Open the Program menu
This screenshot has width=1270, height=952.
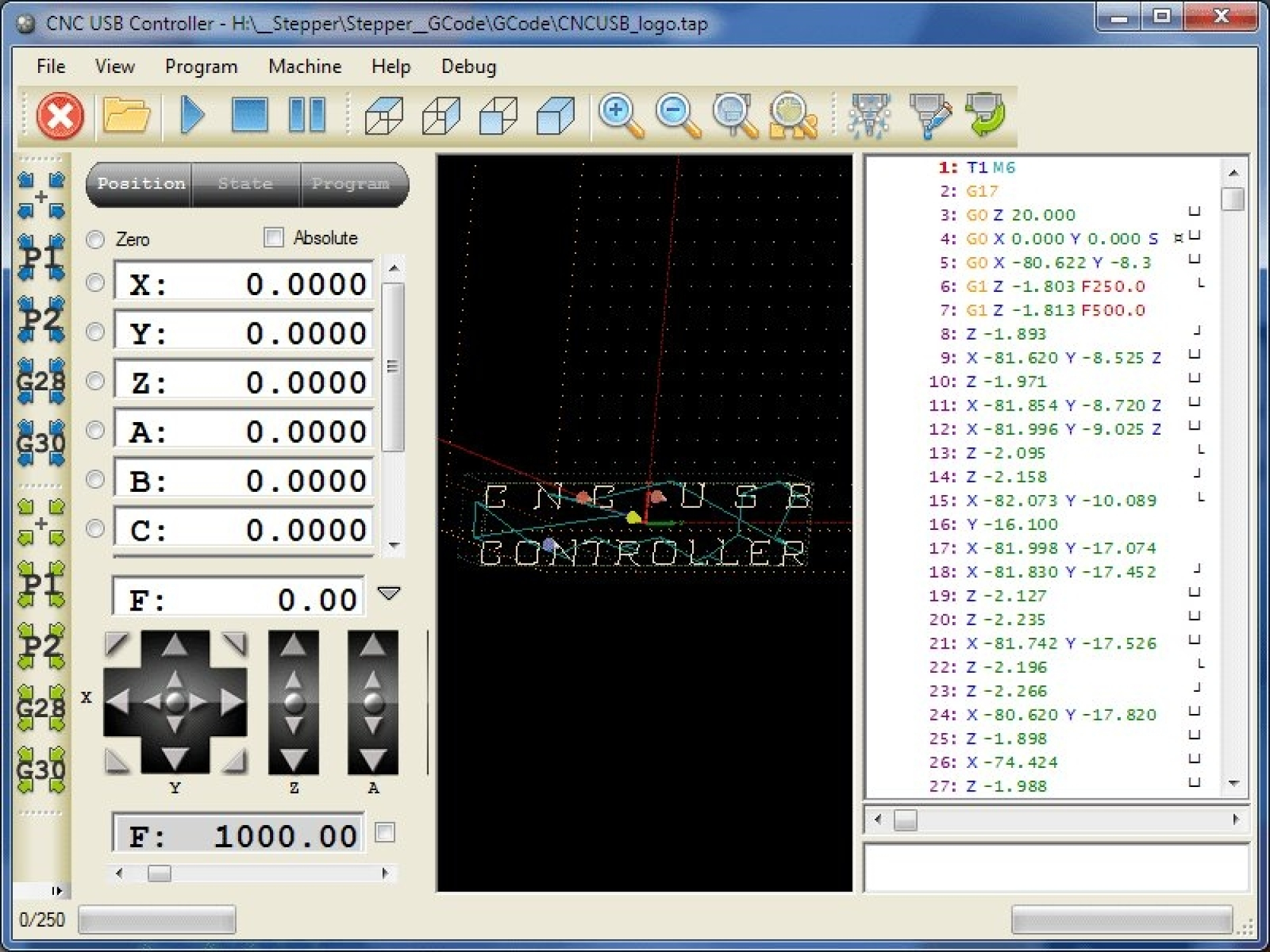point(201,66)
